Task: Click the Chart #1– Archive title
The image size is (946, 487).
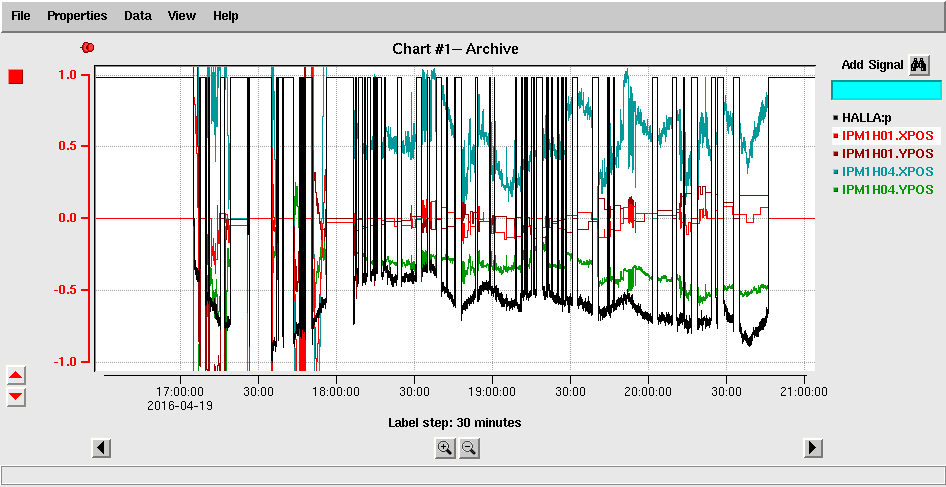Action: click(456, 49)
